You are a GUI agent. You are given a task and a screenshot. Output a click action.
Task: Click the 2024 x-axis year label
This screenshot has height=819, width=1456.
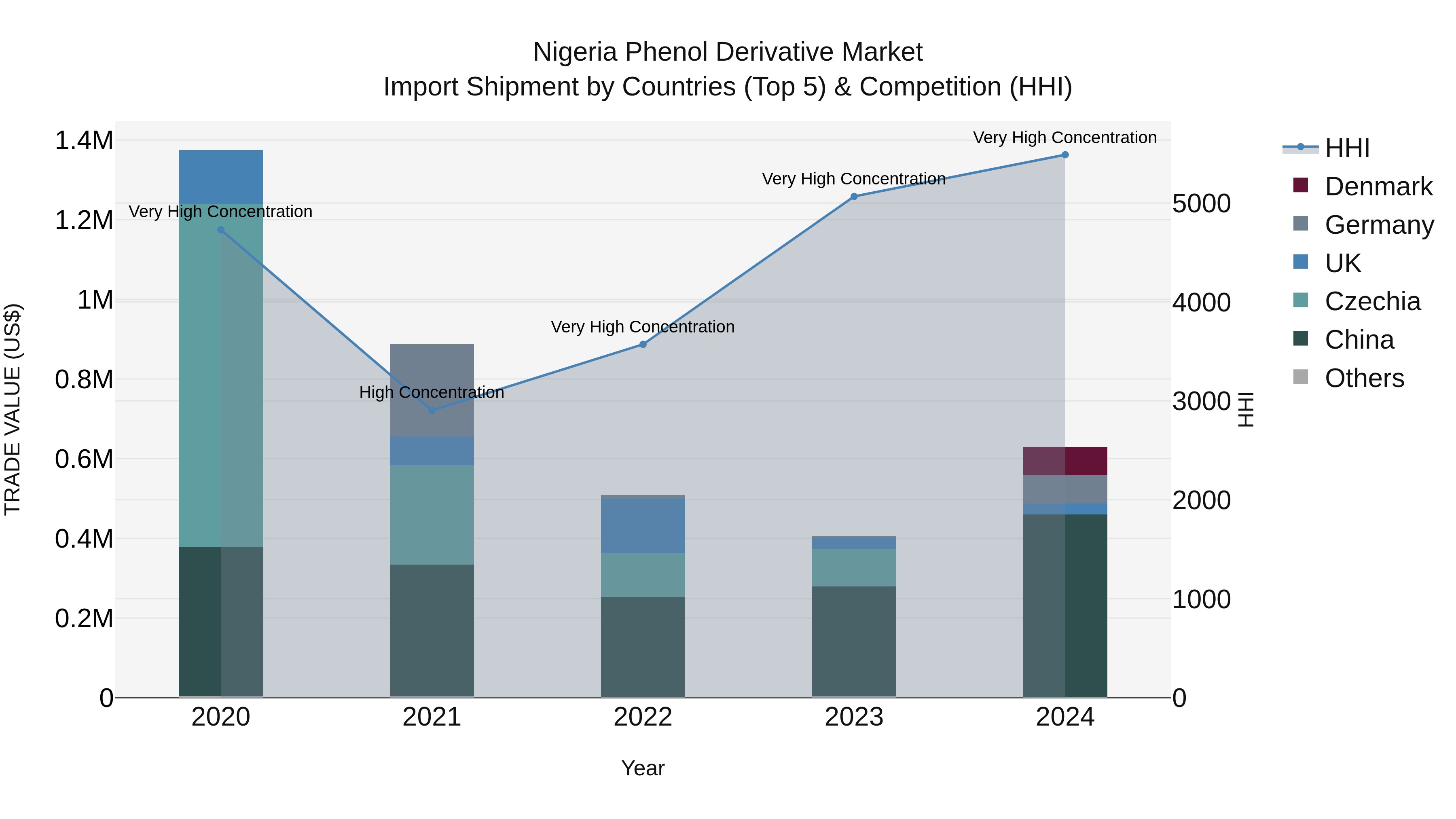tap(1065, 717)
